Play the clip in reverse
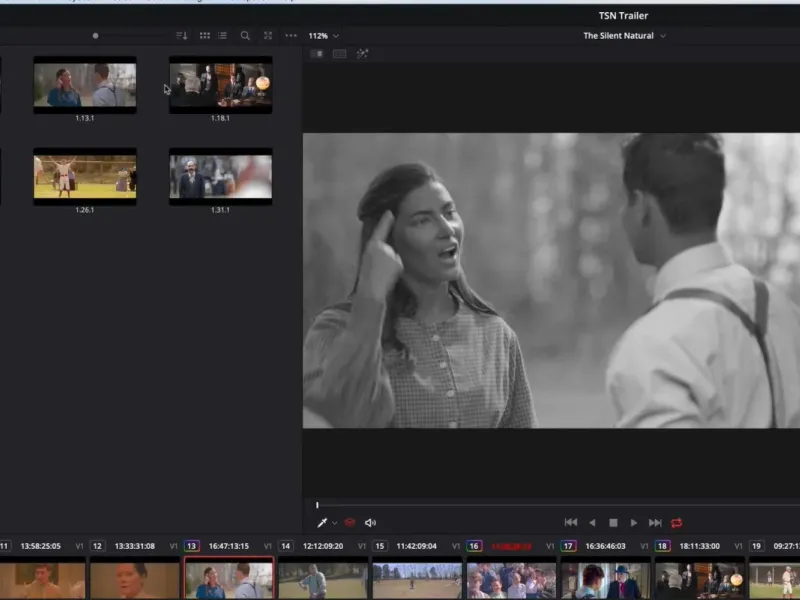The image size is (800, 600). coord(592,522)
